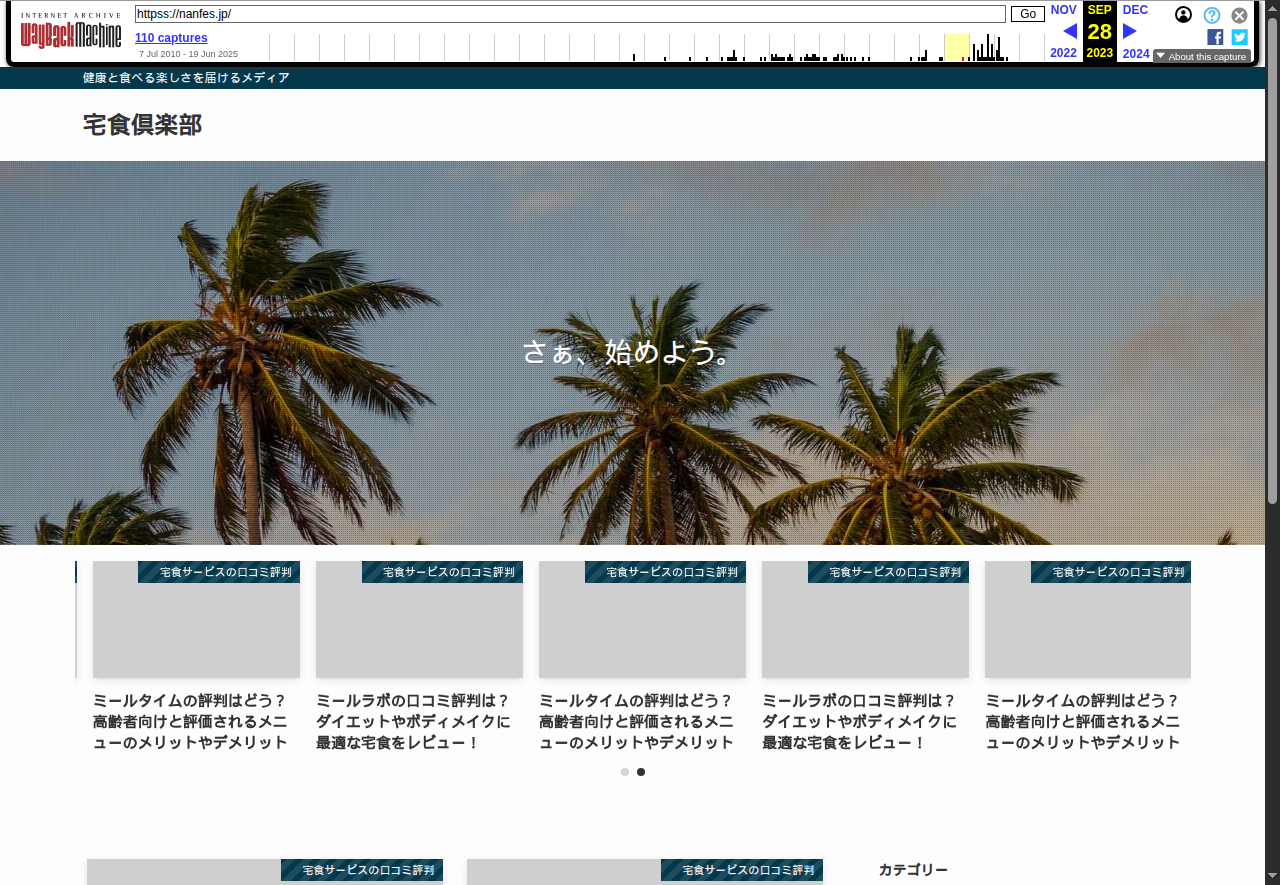The image size is (1280, 885).
Task: Share capture on Twitter
Action: (x=1239, y=37)
